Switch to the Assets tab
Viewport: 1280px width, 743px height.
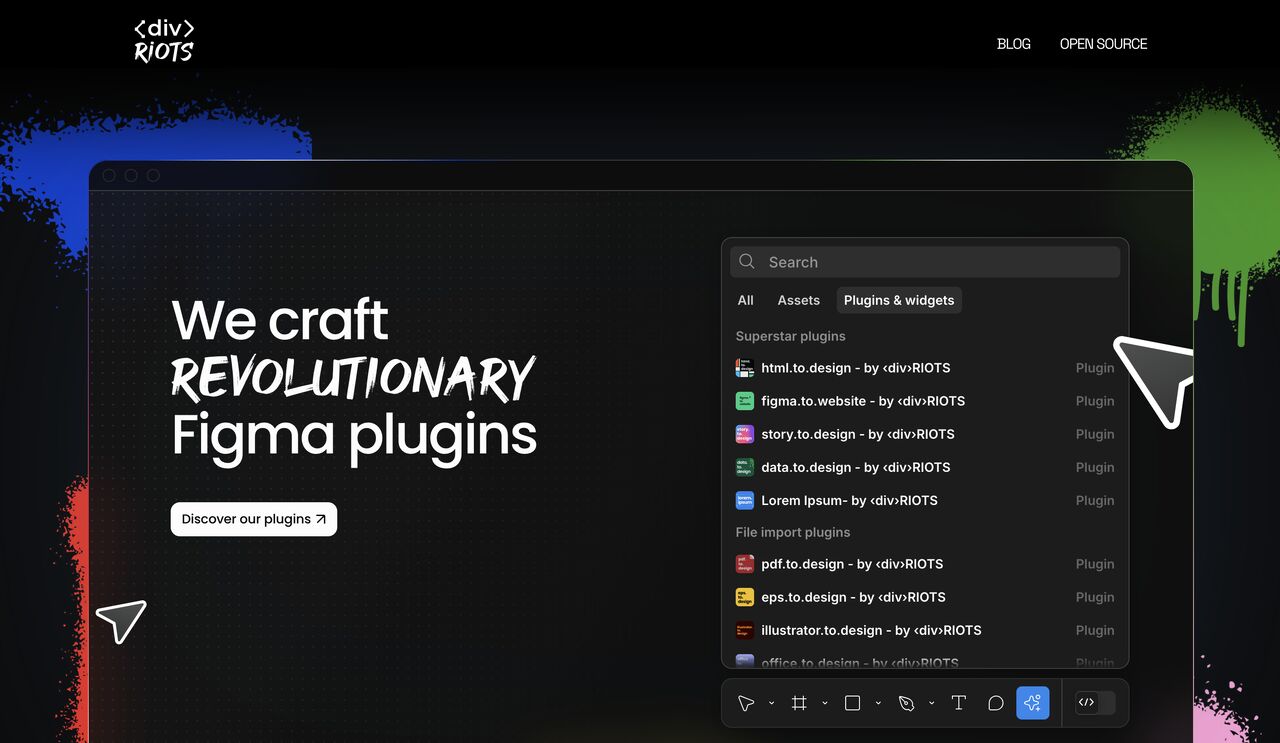pos(799,300)
